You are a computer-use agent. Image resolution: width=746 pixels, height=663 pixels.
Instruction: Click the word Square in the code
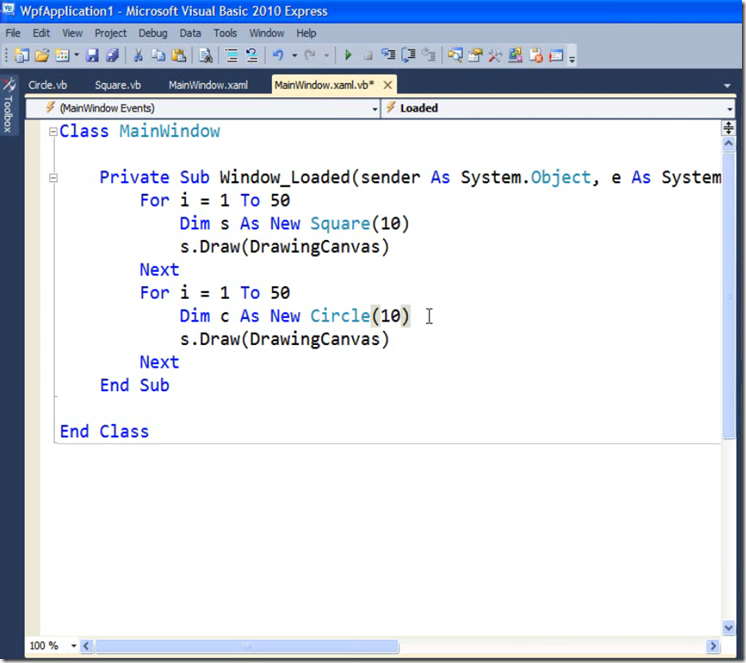[340, 224]
